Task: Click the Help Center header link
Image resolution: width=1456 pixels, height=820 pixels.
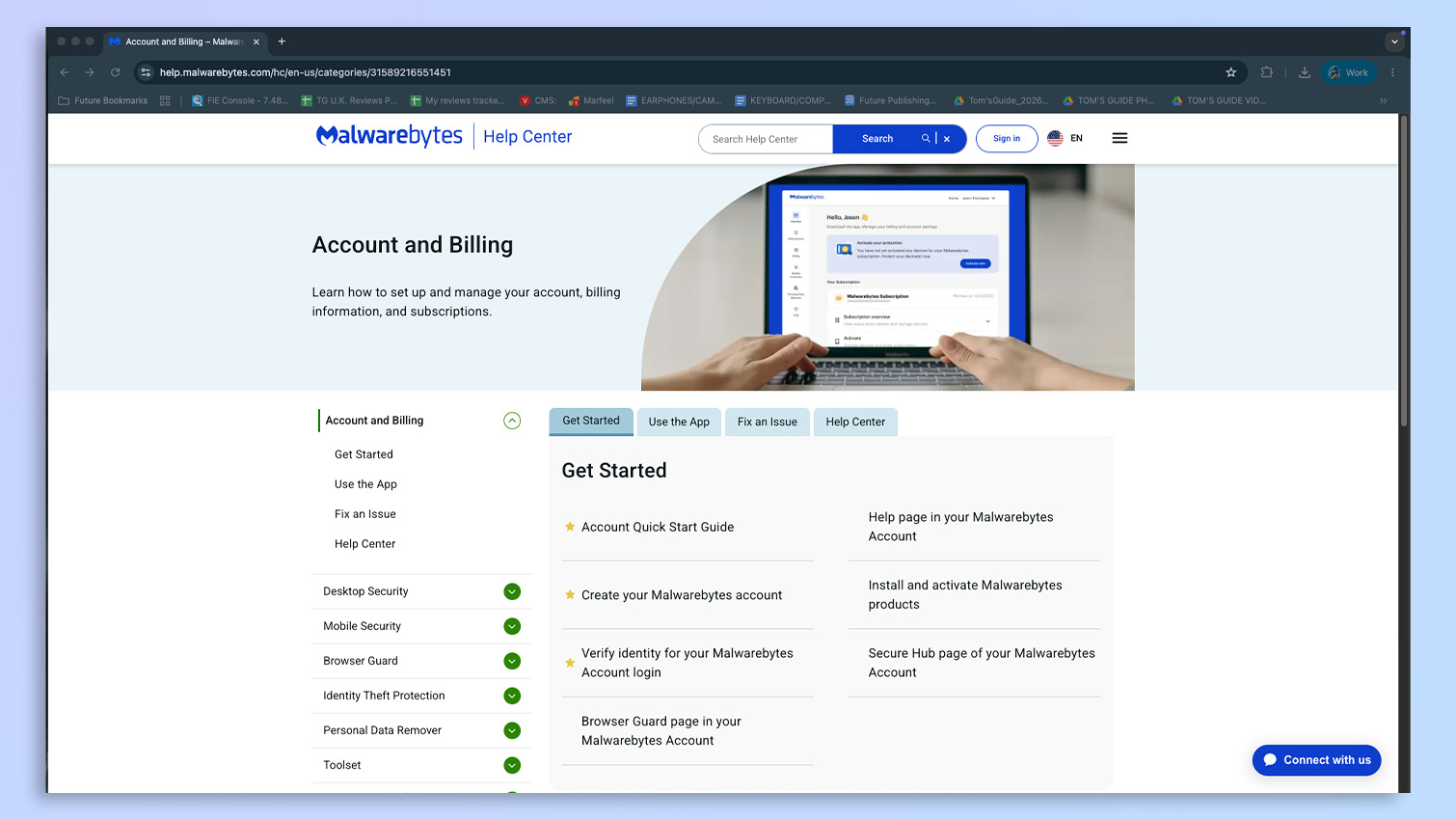Action: click(x=527, y=137)
